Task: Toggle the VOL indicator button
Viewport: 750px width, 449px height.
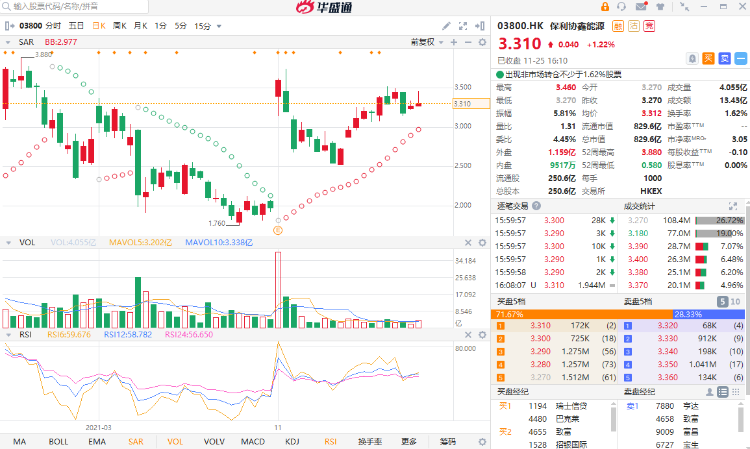Action: pyautogui.click(x=175, y=441)
